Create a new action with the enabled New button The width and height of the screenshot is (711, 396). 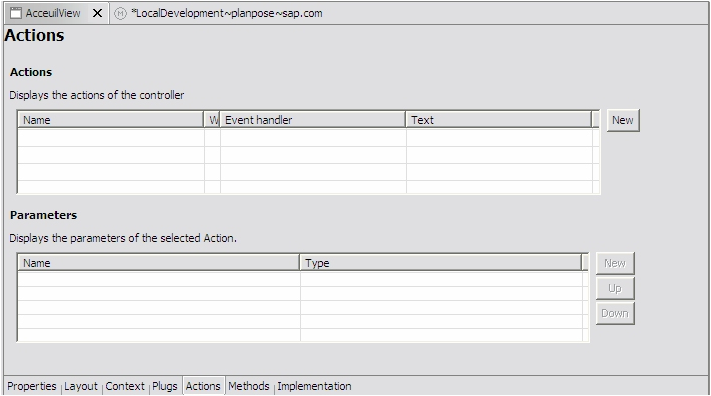click(623, 120)
